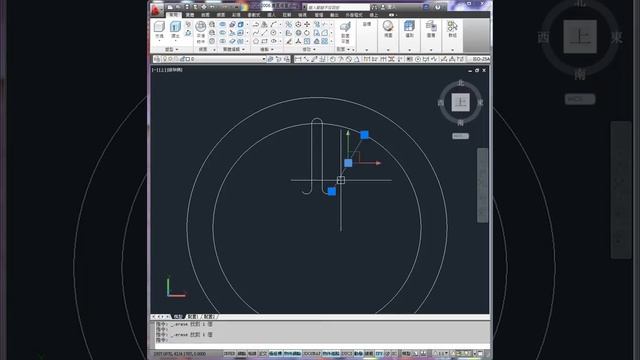Switch to the Parametric (參數式) ribbon tab
The width and height of the screenshot is (640, 360).
coord(253,15)
